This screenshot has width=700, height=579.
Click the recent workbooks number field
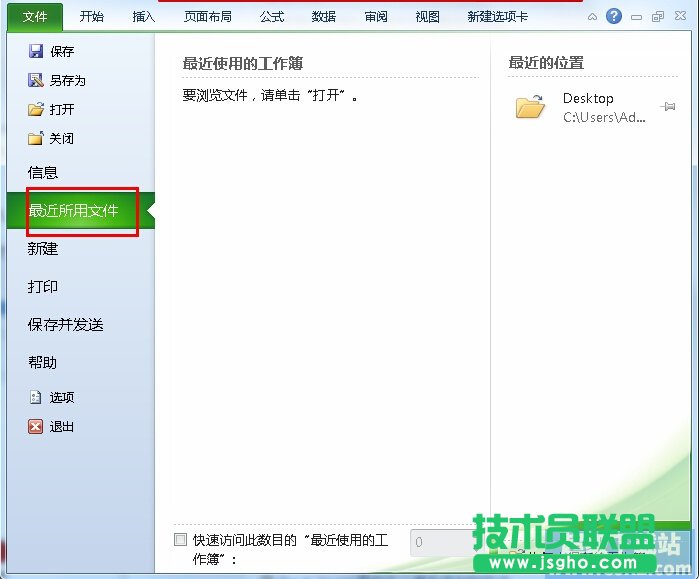coord(440,542)
